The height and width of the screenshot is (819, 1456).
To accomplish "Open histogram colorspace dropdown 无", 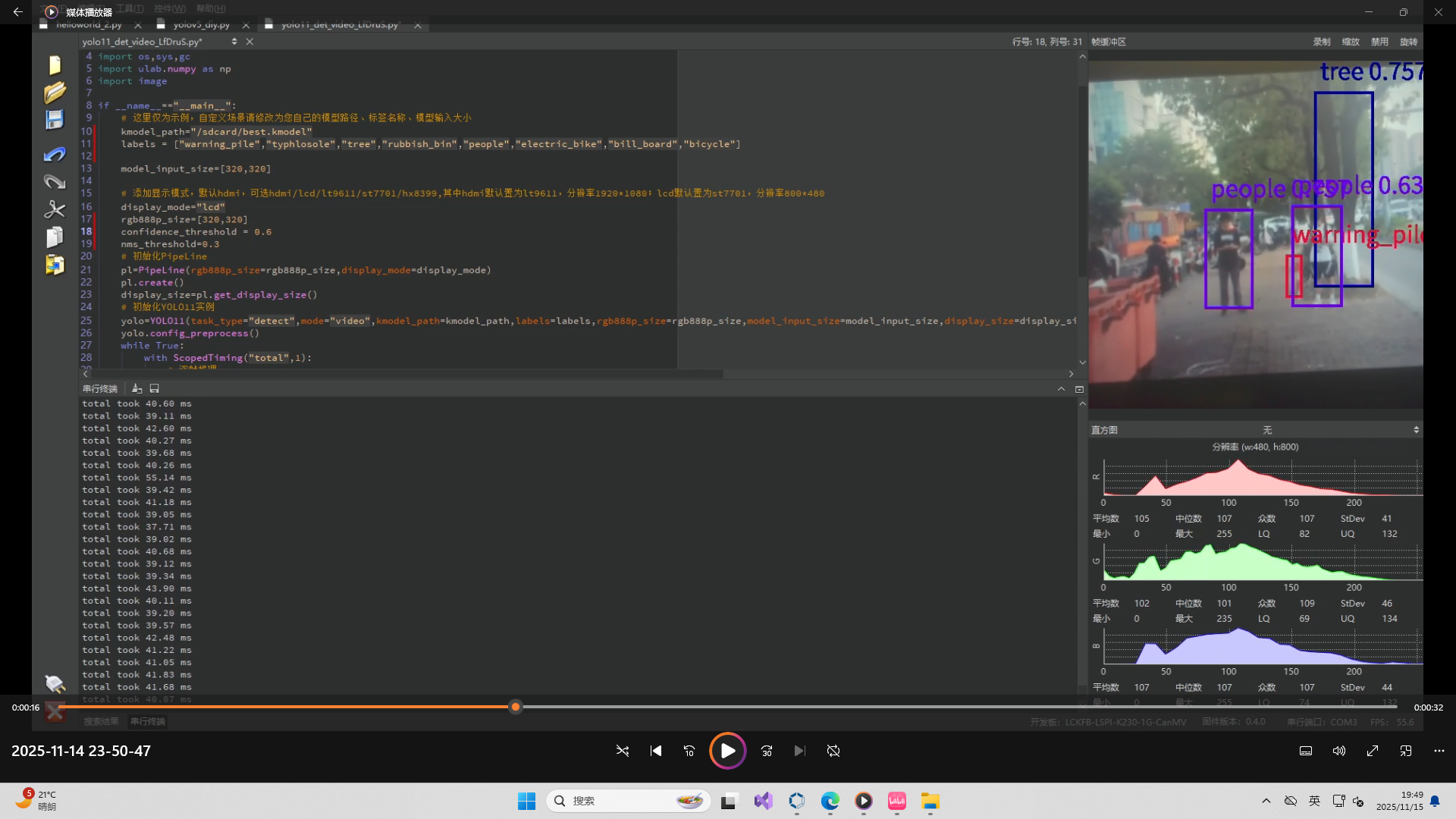I will (x=1266, y=430).
